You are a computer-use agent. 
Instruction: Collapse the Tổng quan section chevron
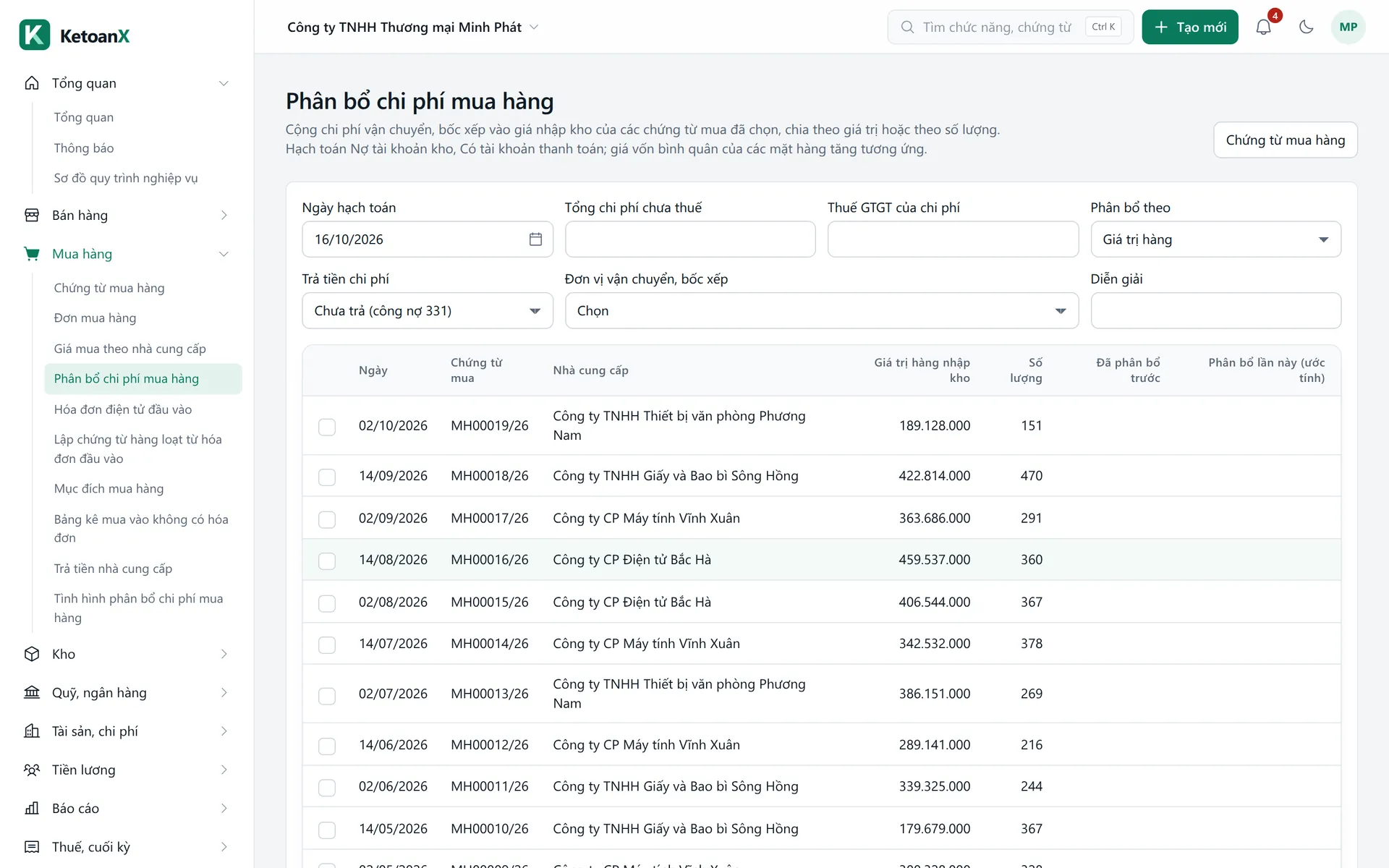click(224, 83)
